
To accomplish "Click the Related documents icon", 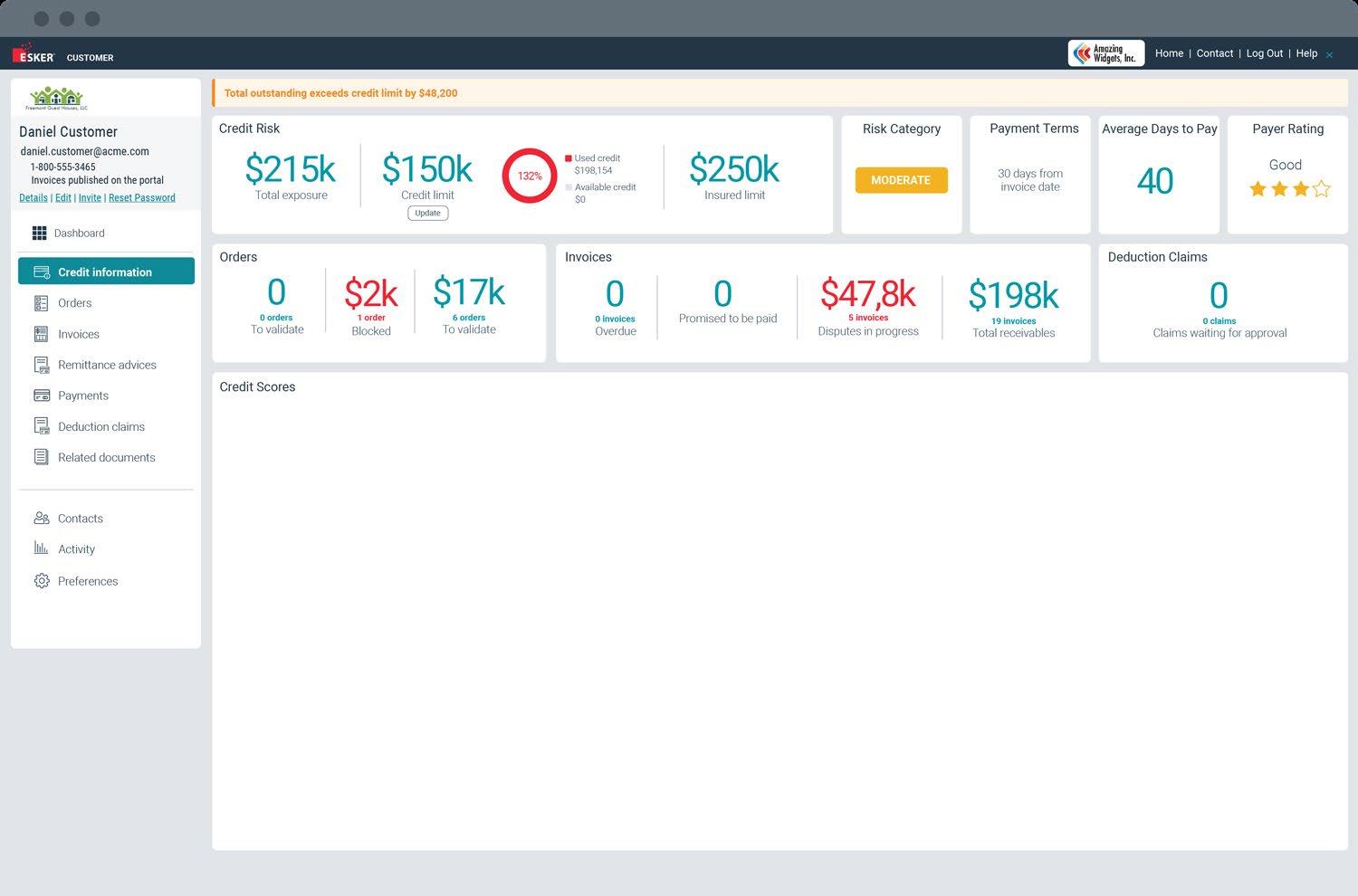I will 41,457.
